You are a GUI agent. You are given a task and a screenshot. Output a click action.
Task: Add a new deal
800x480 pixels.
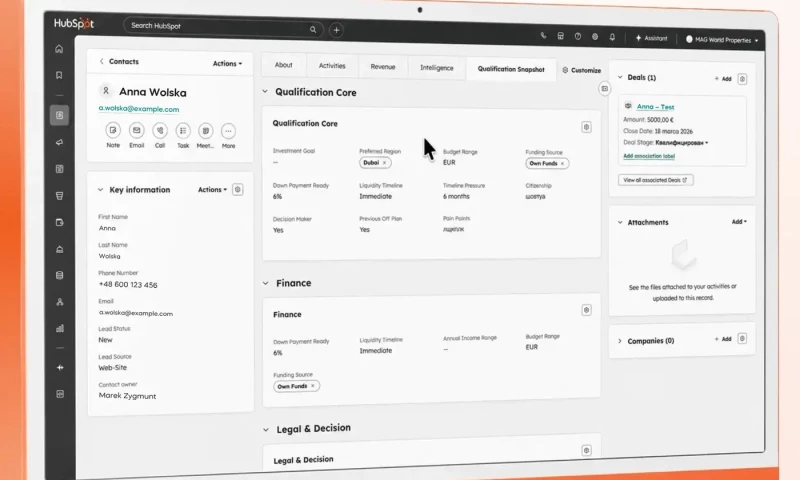click(723, 79)
